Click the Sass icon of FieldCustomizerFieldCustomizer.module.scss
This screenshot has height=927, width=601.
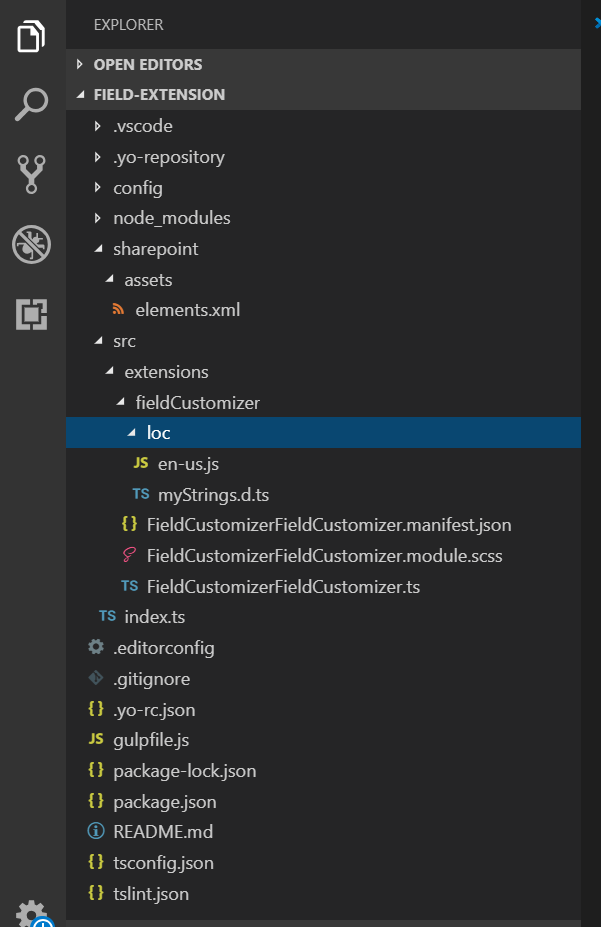click(x=129, y=555)
